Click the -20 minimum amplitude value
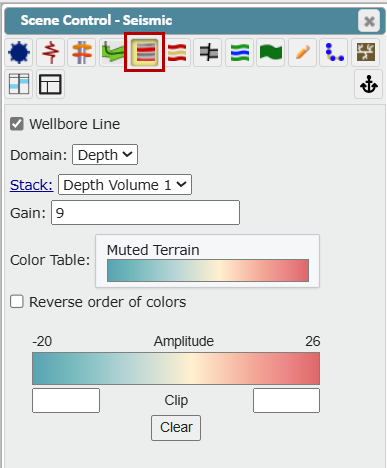Screen dimensions: 387x468 click(42, 341)
